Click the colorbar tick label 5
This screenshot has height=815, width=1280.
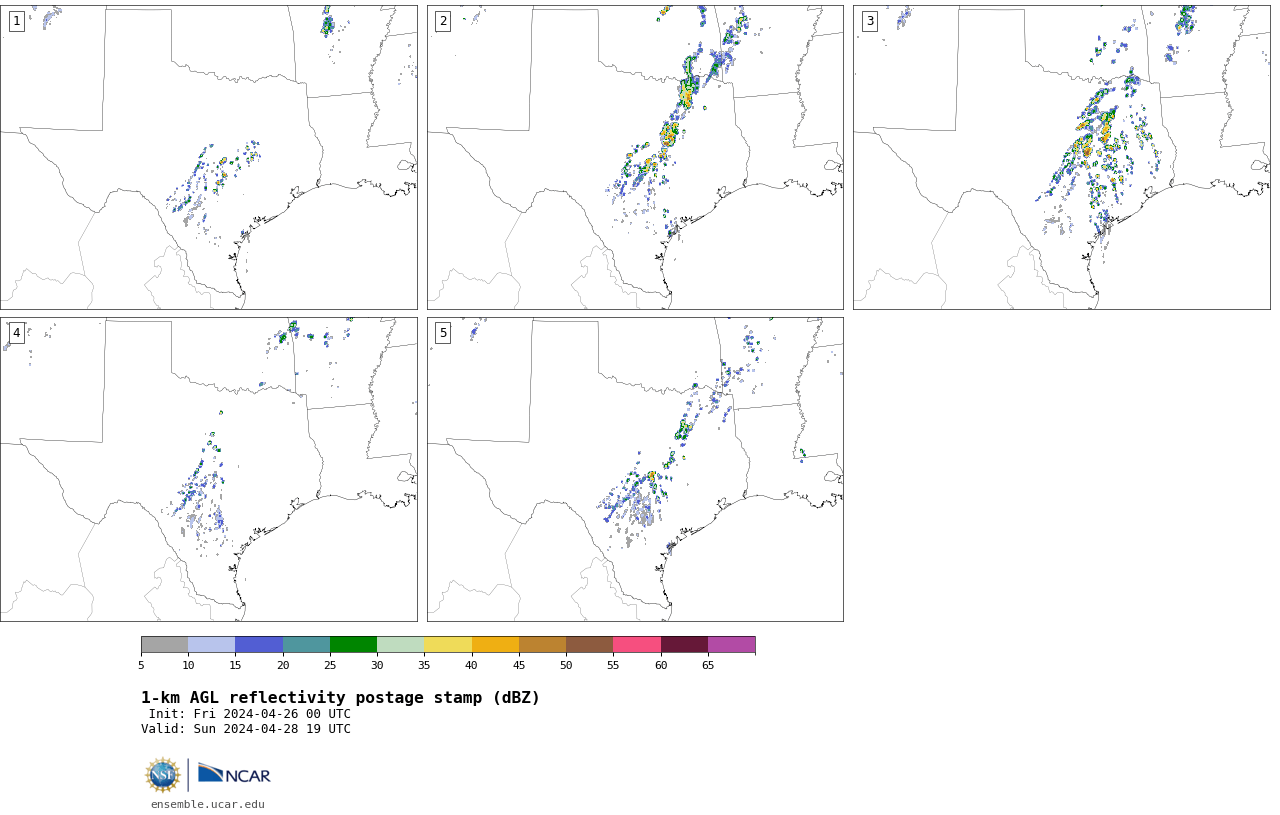(141, 665)
